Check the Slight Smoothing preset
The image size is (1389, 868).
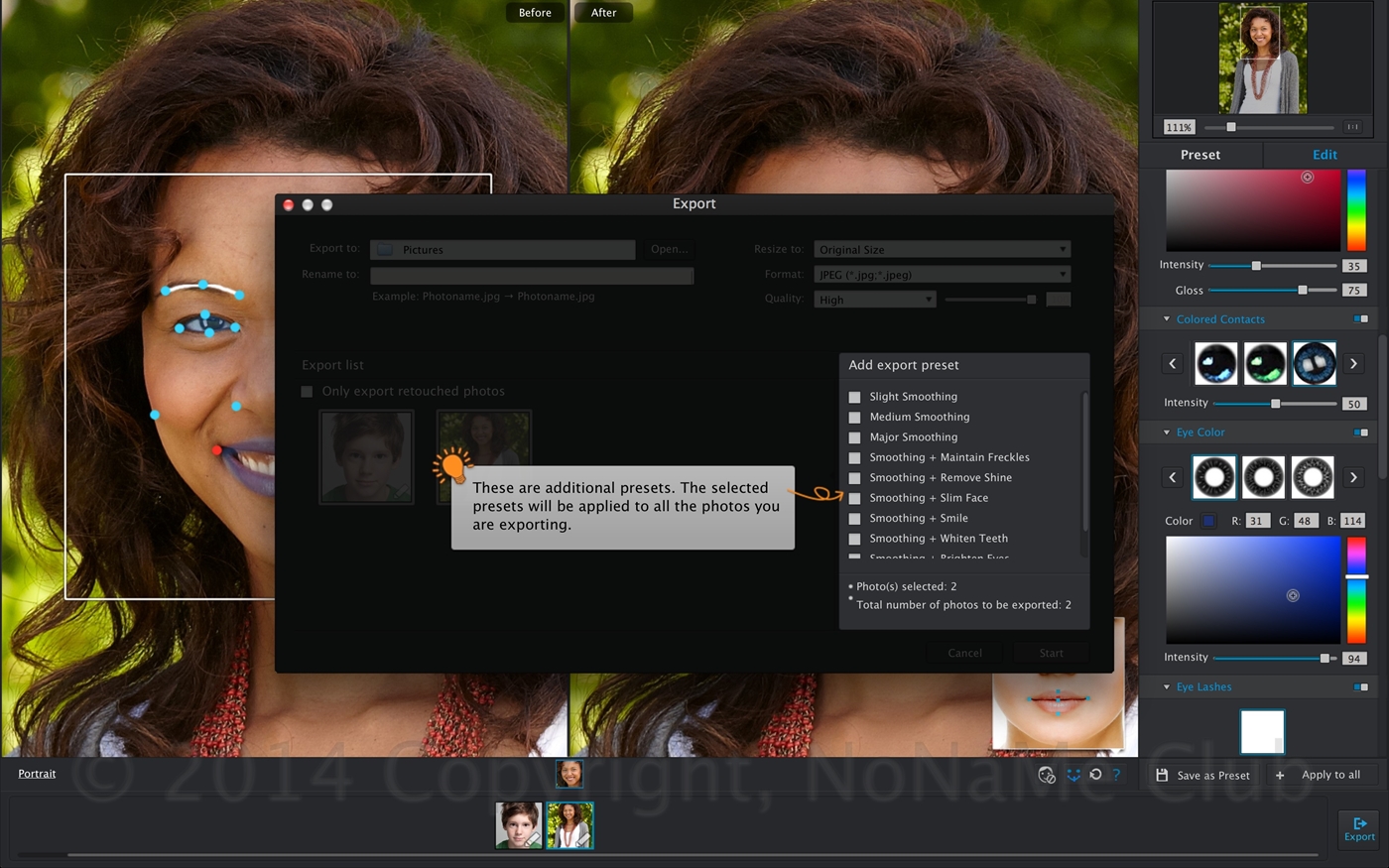pyautogui.click(x=854, y=397)
